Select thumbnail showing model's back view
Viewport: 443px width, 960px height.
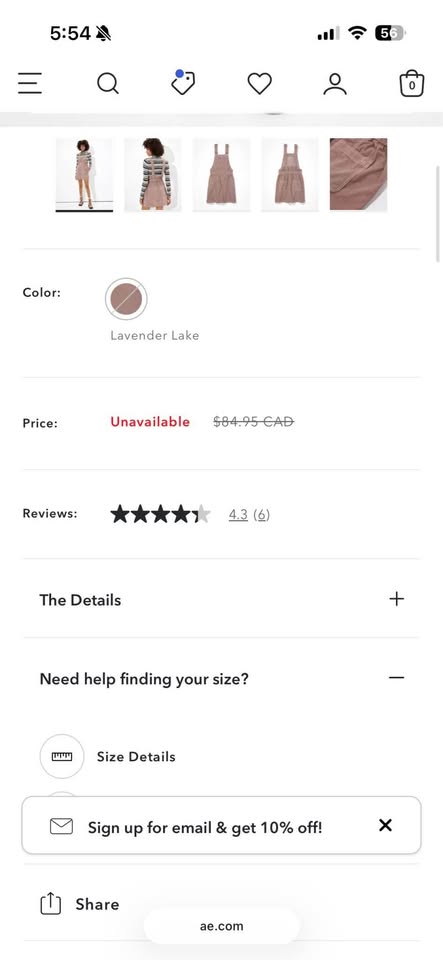(x=153, y=174)
